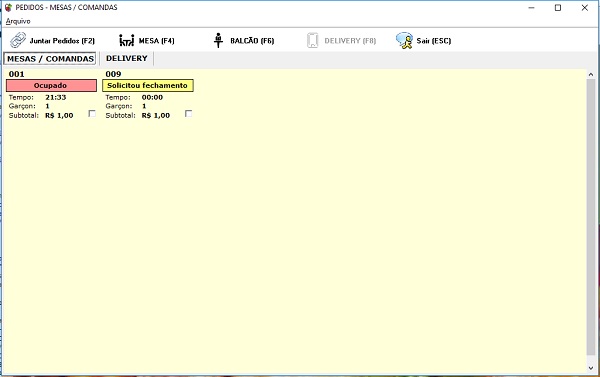
Task: Click the grayed DELIVERY phone icon
Action: pos(313,40)
